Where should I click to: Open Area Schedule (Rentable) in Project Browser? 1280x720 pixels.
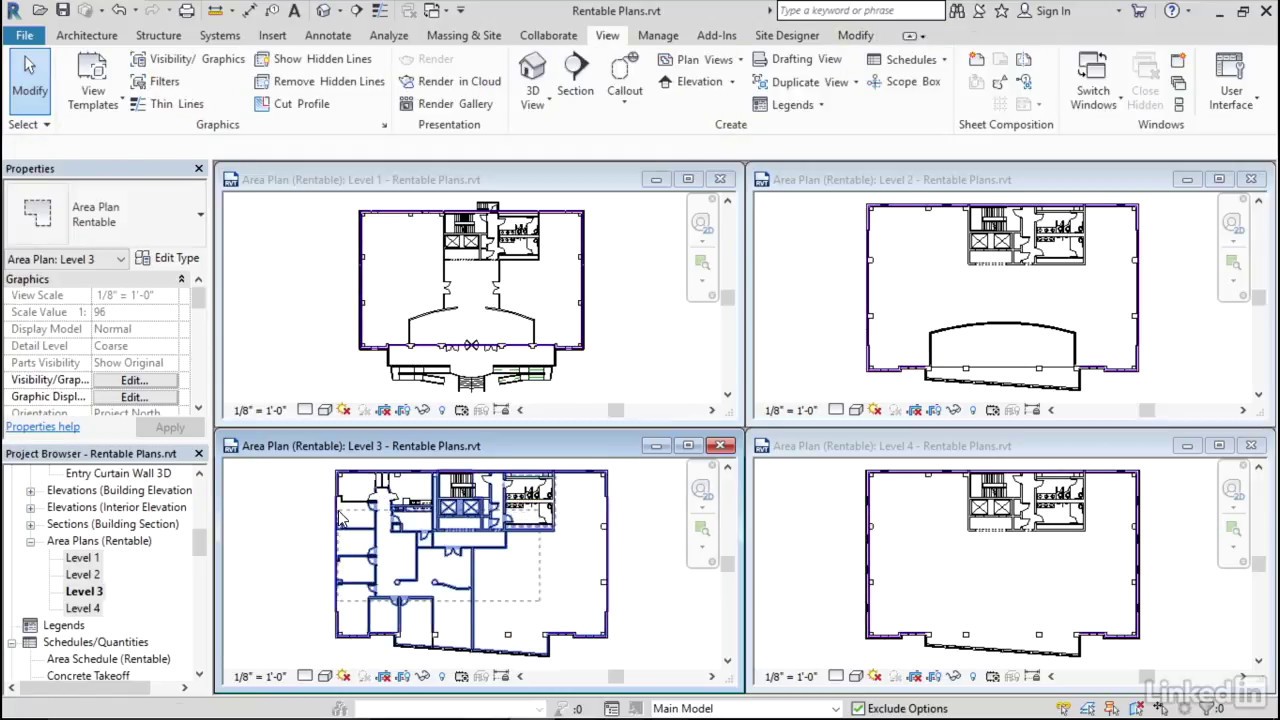point(108,659)
